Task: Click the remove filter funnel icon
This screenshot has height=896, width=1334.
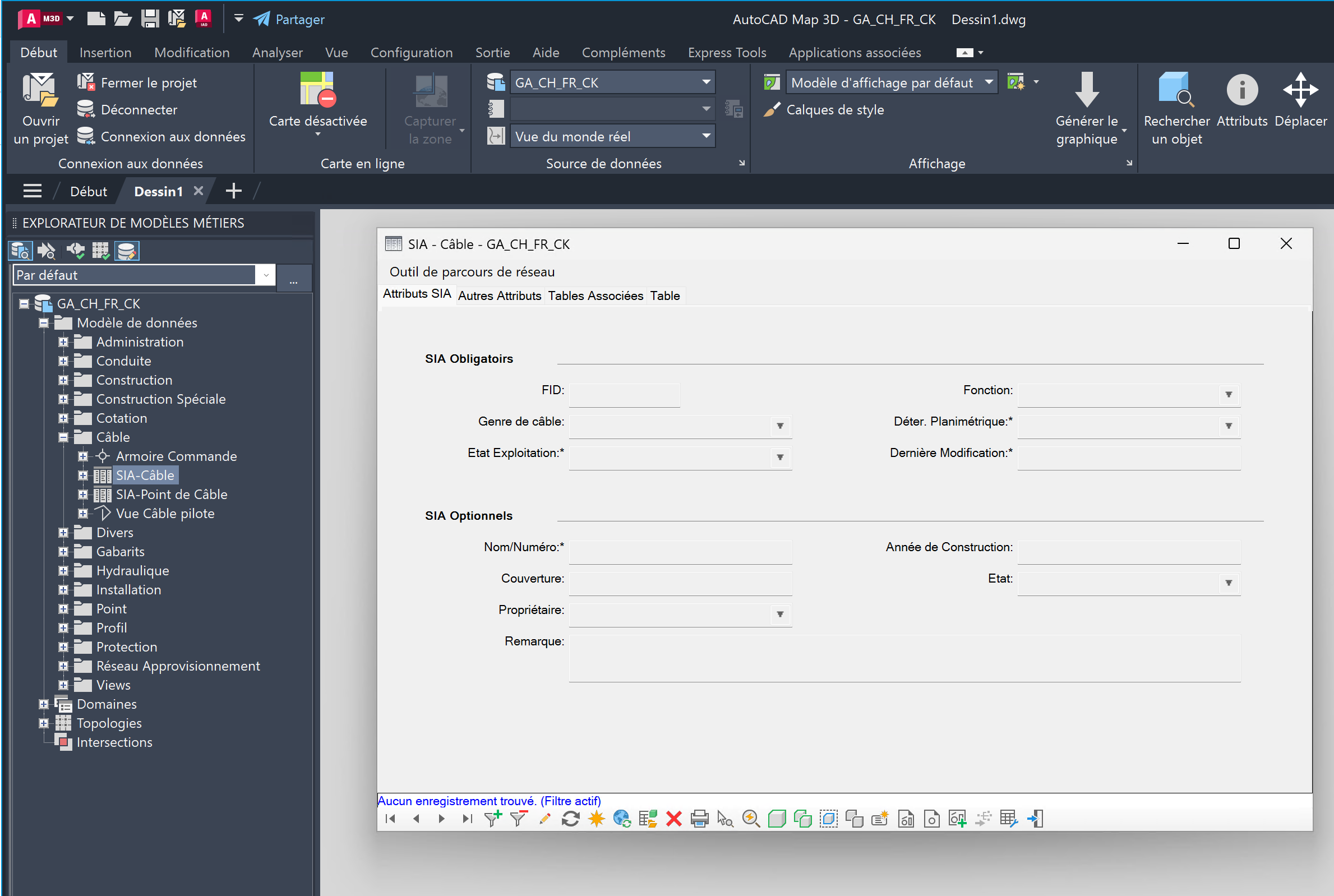Action: (x=518, y=819)
